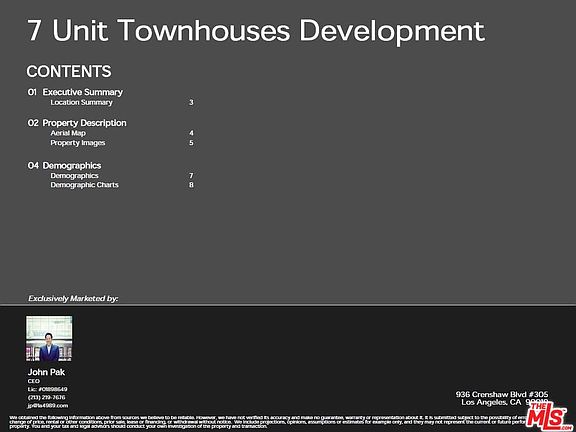
Task: Click the Exclusively Marketed by label
Action: pos(73,299)
